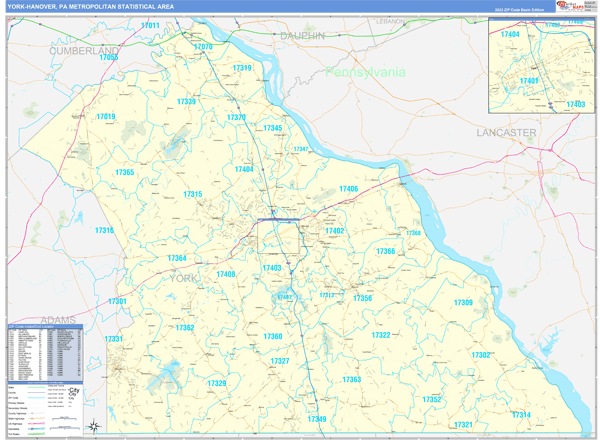The height and width of the screenshot is (440, 600).
Task: Click ZIP code 17365 on the map
Action: [125, 173]
